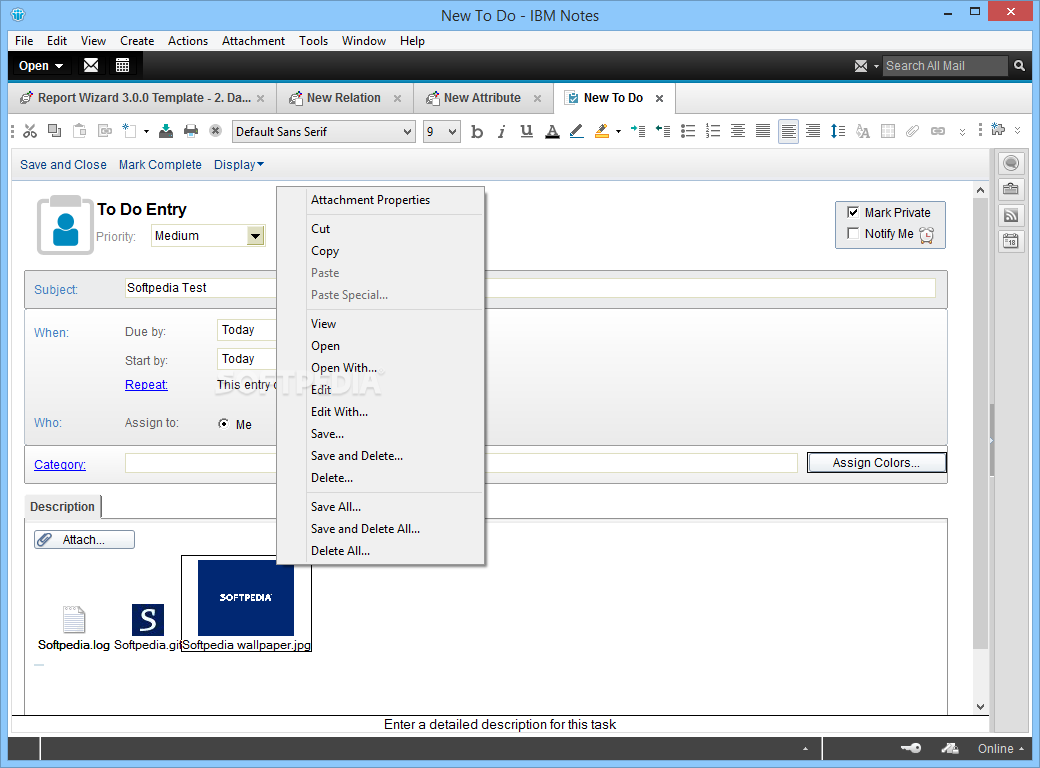Screen dimensions: 1040x768
Task: Center-align the paragraph text
Action: pos(738,131)
